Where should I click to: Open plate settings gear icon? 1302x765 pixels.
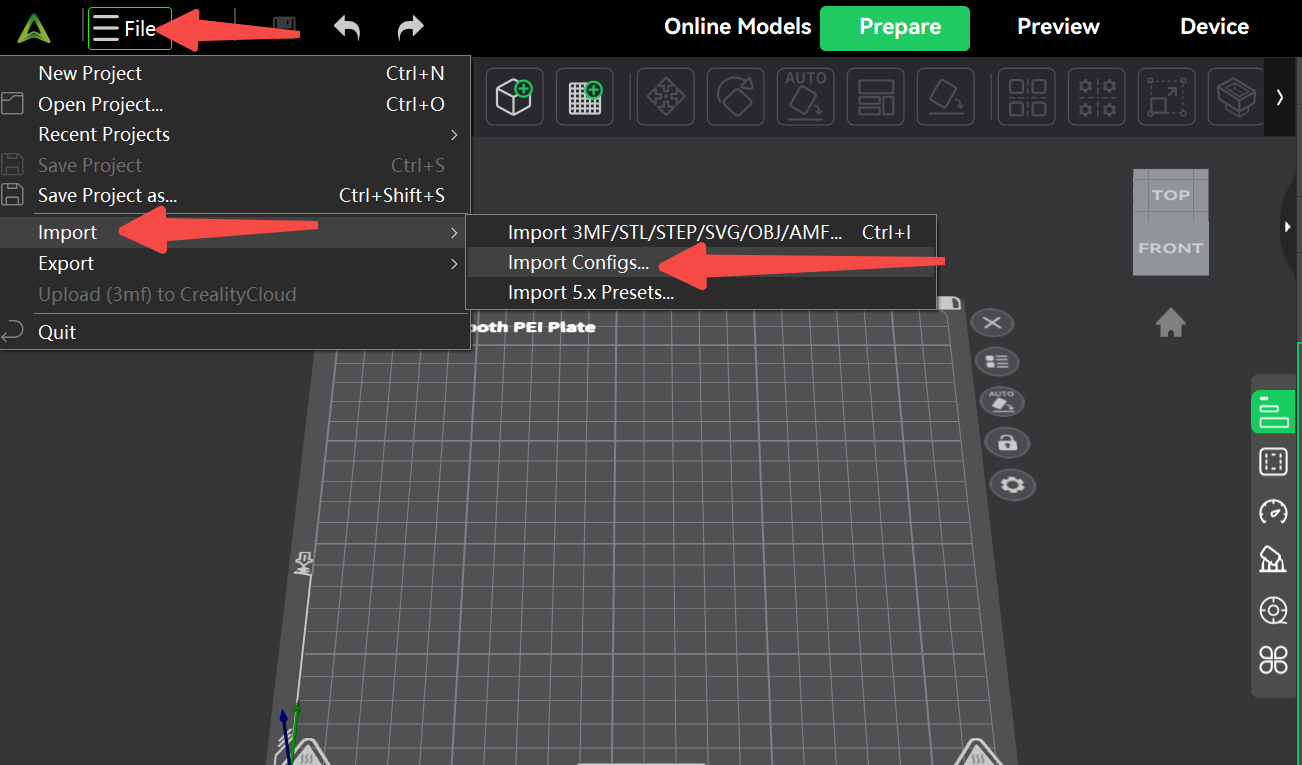pyautogui.click(x=1012, y=485)
